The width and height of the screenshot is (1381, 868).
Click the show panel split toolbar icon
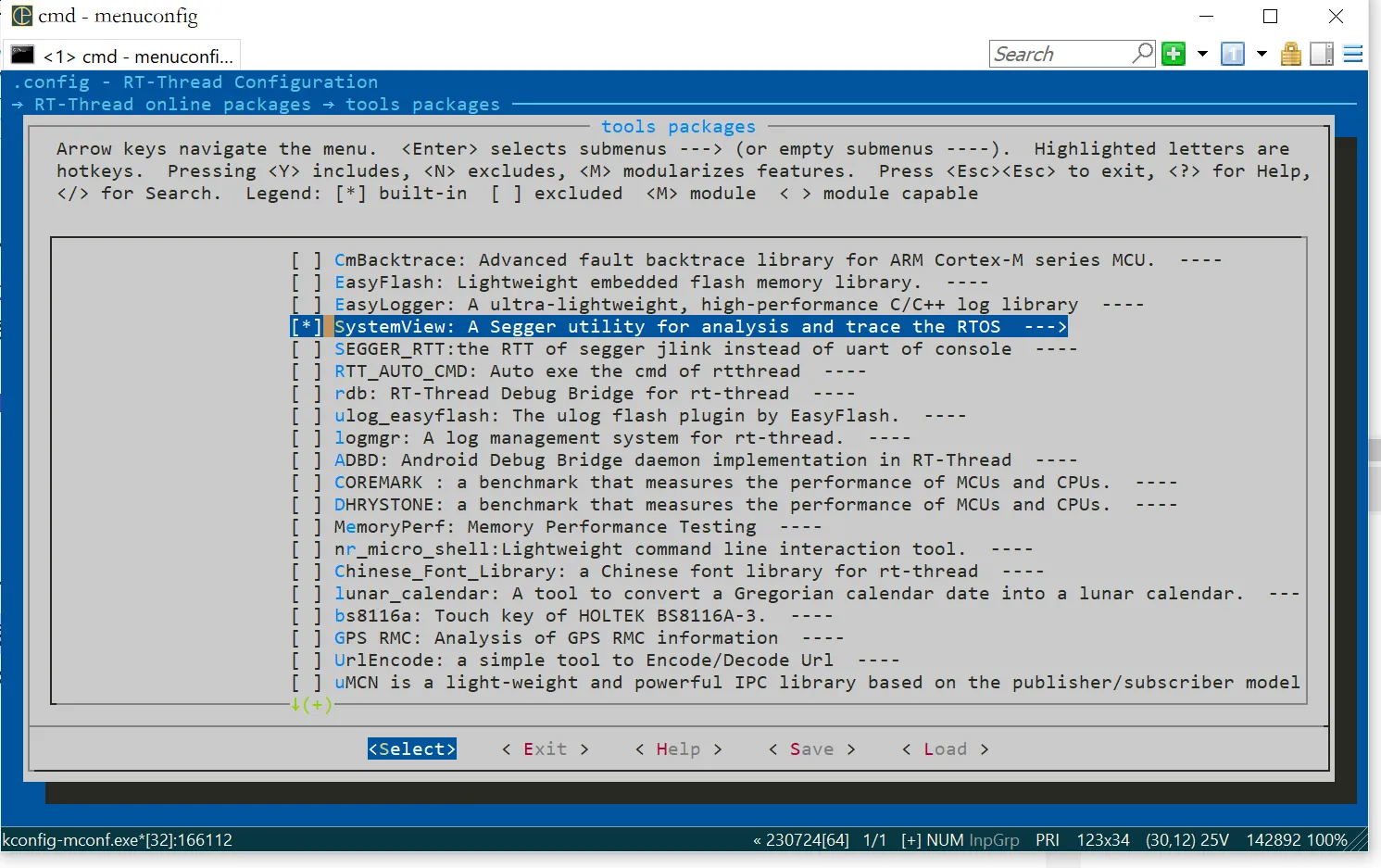[1232, 54]
